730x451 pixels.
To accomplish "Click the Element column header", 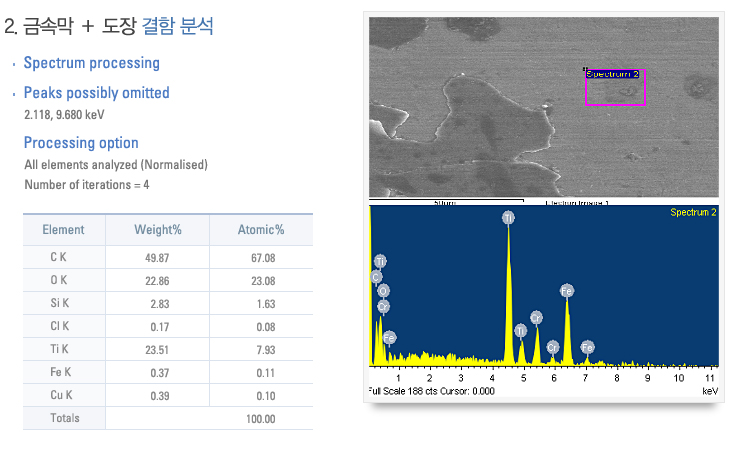I will point(63,230).
